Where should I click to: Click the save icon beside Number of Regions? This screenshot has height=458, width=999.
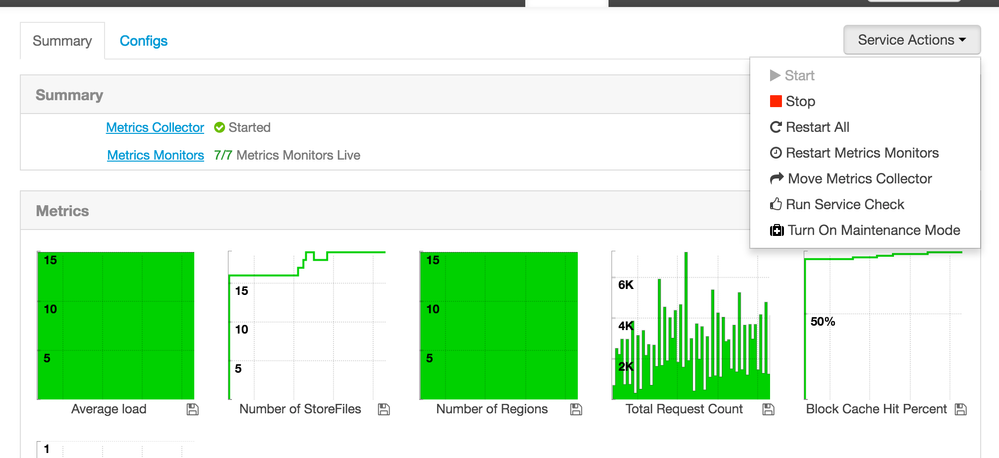(x=575, y=410)
